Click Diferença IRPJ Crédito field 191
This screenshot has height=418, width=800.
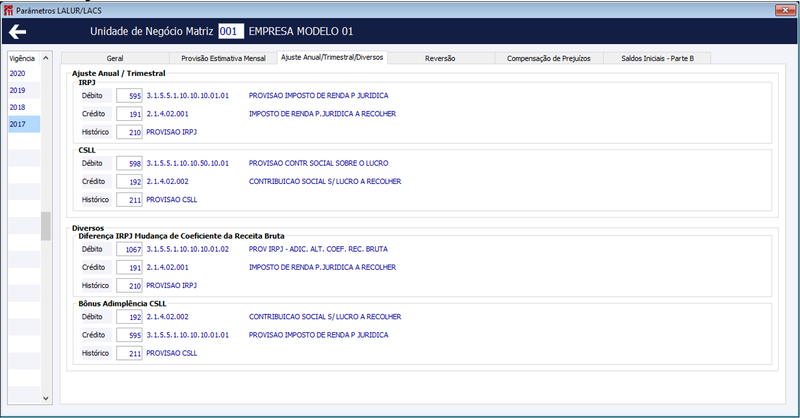(129, 267)
